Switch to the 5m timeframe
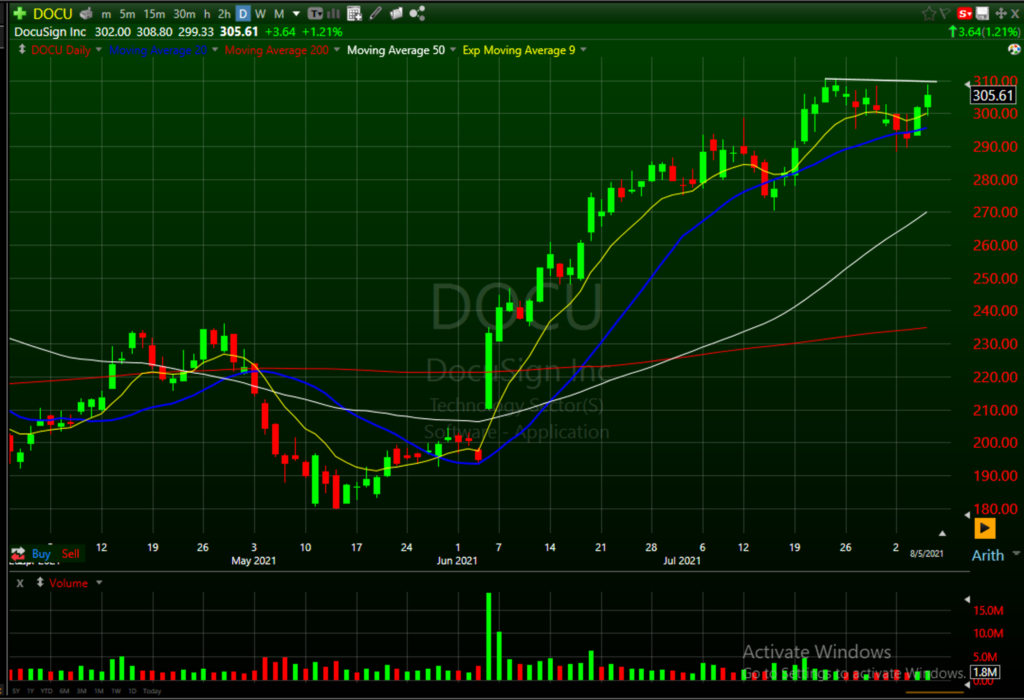This screenshot has height=700, width=1024. pos(127,14)
